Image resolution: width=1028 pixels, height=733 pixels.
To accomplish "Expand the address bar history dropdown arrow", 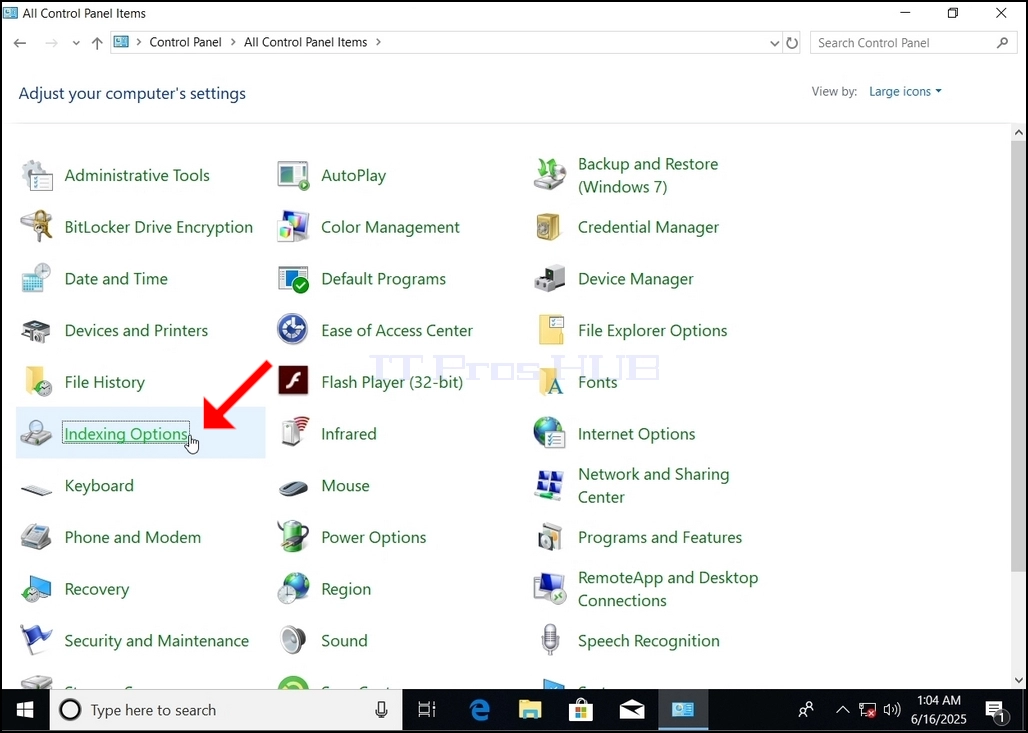I will tap(774, 43).
